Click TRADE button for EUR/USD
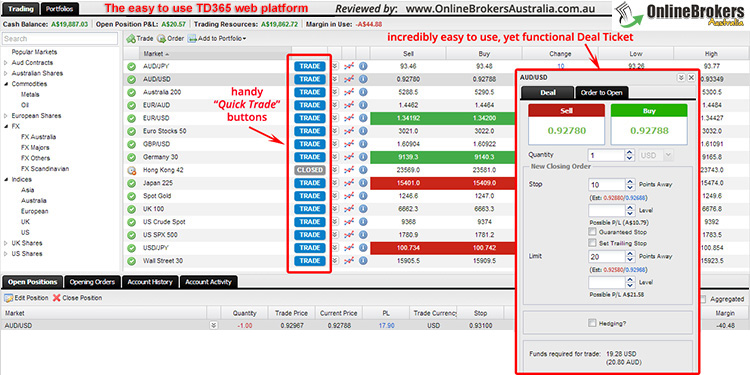 [310, 118]
